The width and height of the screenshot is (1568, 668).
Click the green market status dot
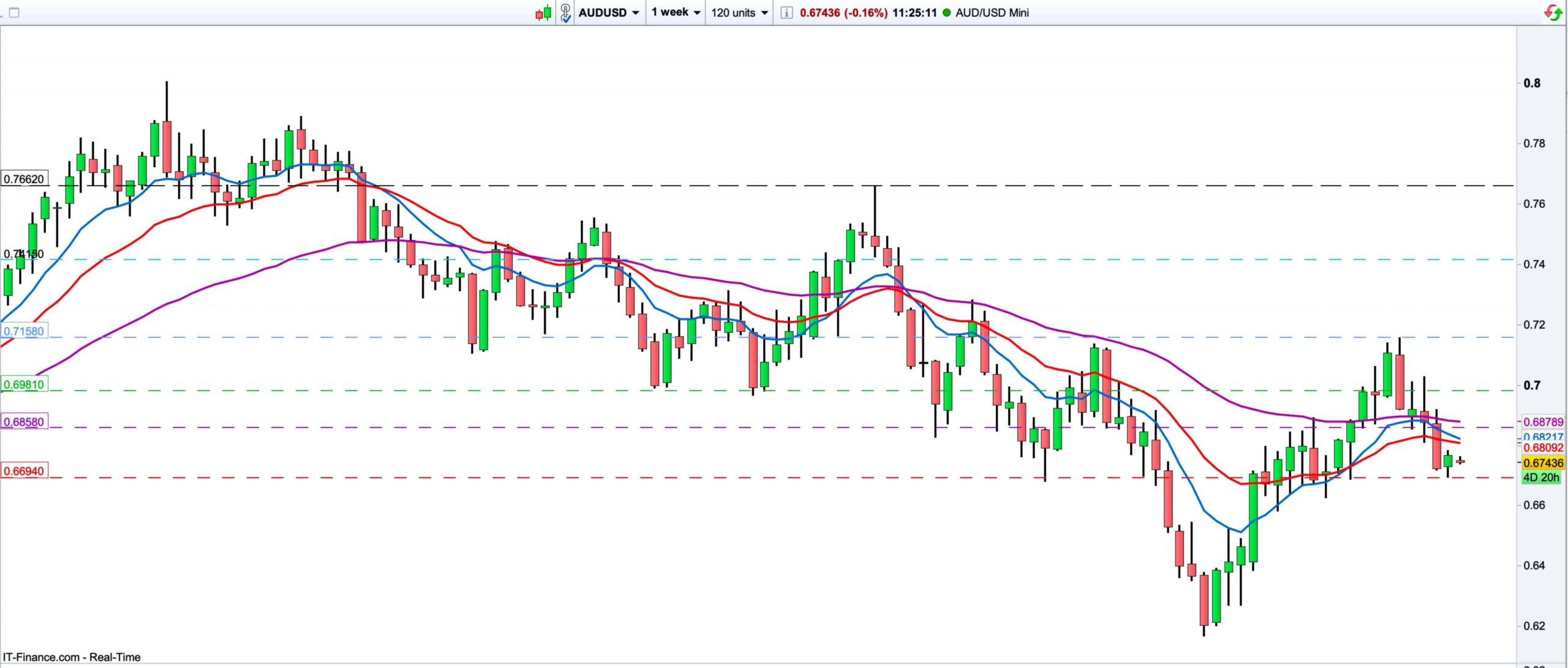(x=947, y=12)
